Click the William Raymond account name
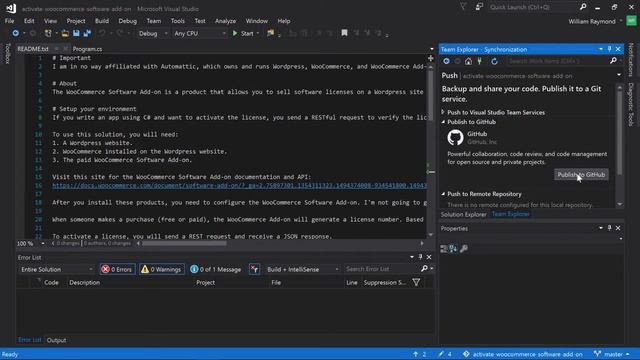Screen dimensions: 640x360 pyautogui.click(x=592, y=21)
